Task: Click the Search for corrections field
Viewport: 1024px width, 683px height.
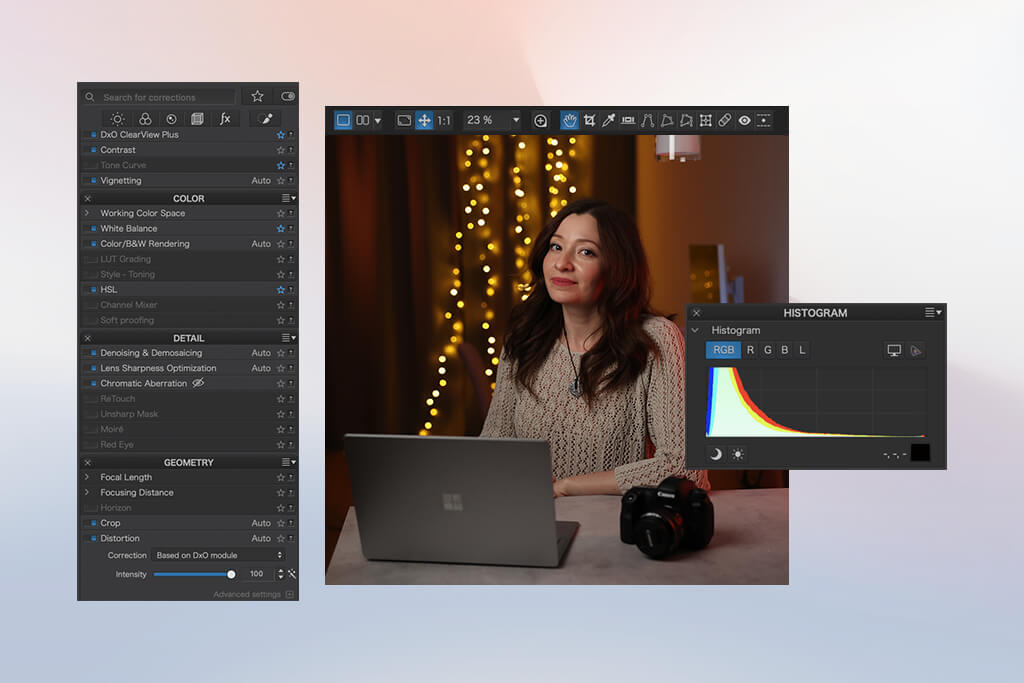Action: click(x=158, y=97)
